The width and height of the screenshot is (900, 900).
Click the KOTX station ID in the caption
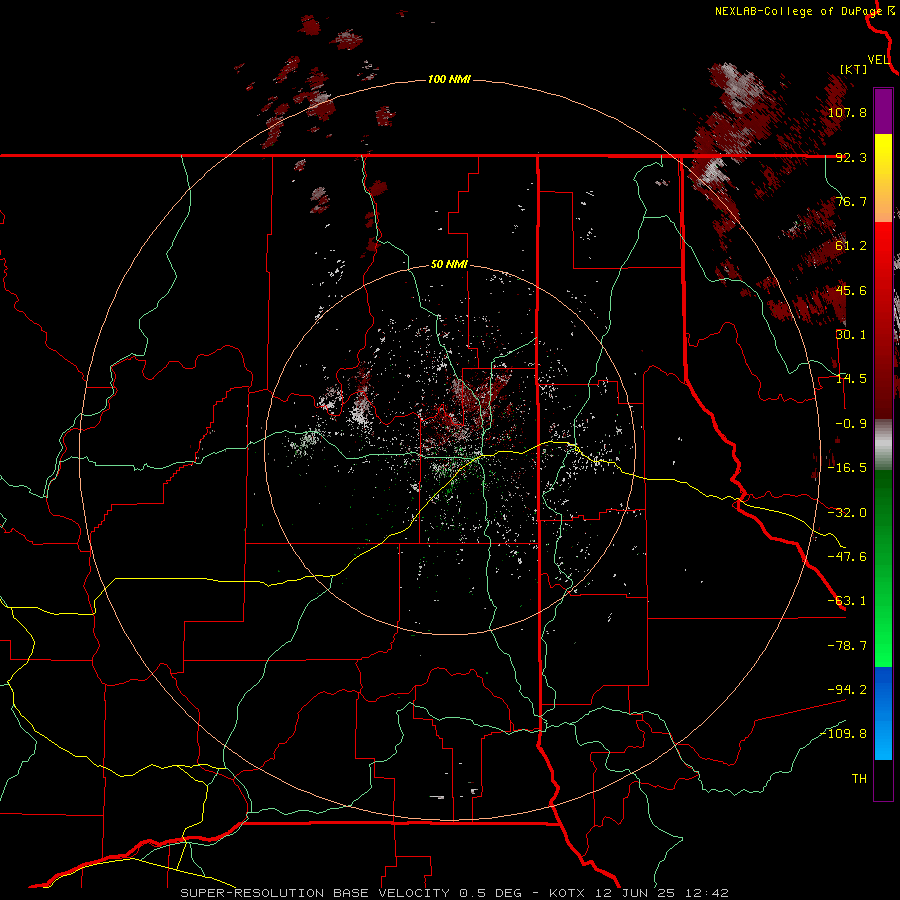tap(568, 893)
